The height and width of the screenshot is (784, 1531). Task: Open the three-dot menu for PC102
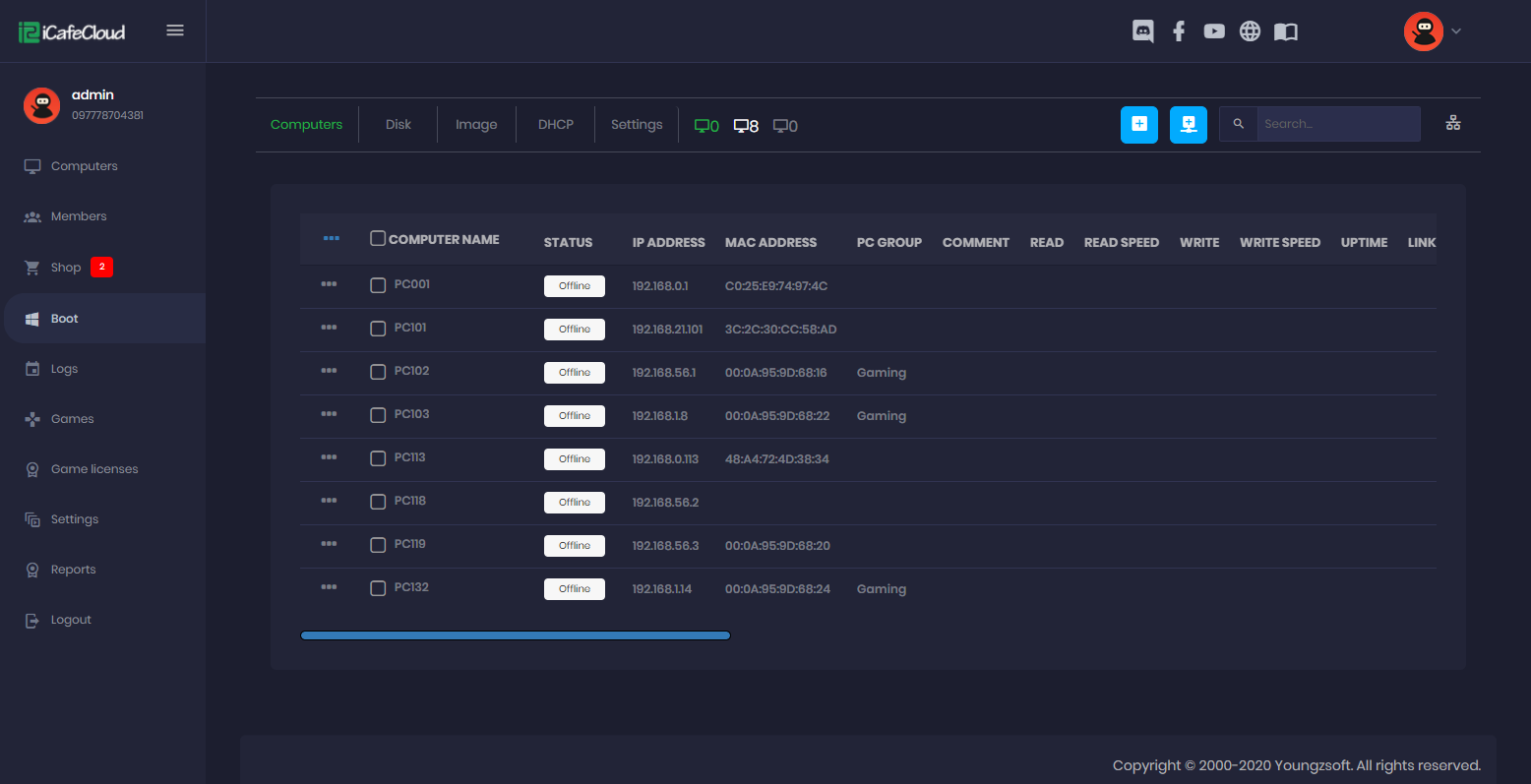click(329, 371)
